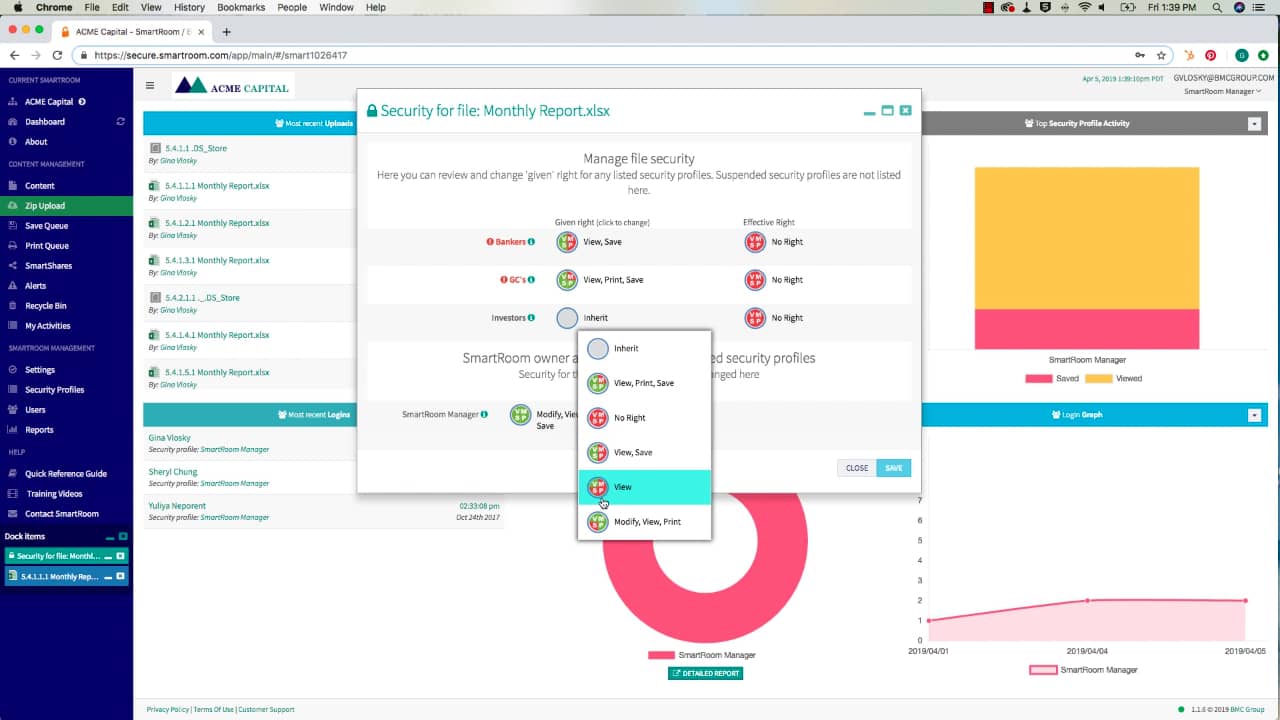Viewport: 1280px width, 720px height.
Task: Open Training Videos
Action: 54,494
